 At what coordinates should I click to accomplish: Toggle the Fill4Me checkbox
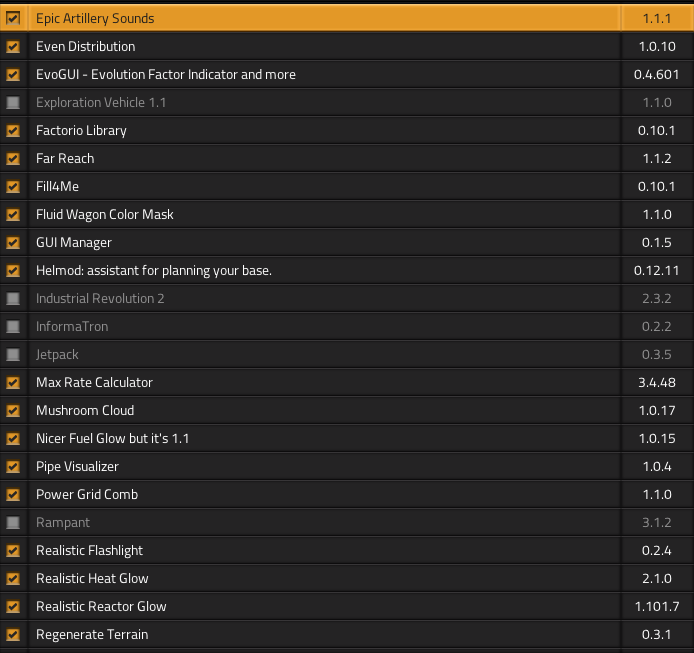[x=13, y=186]
